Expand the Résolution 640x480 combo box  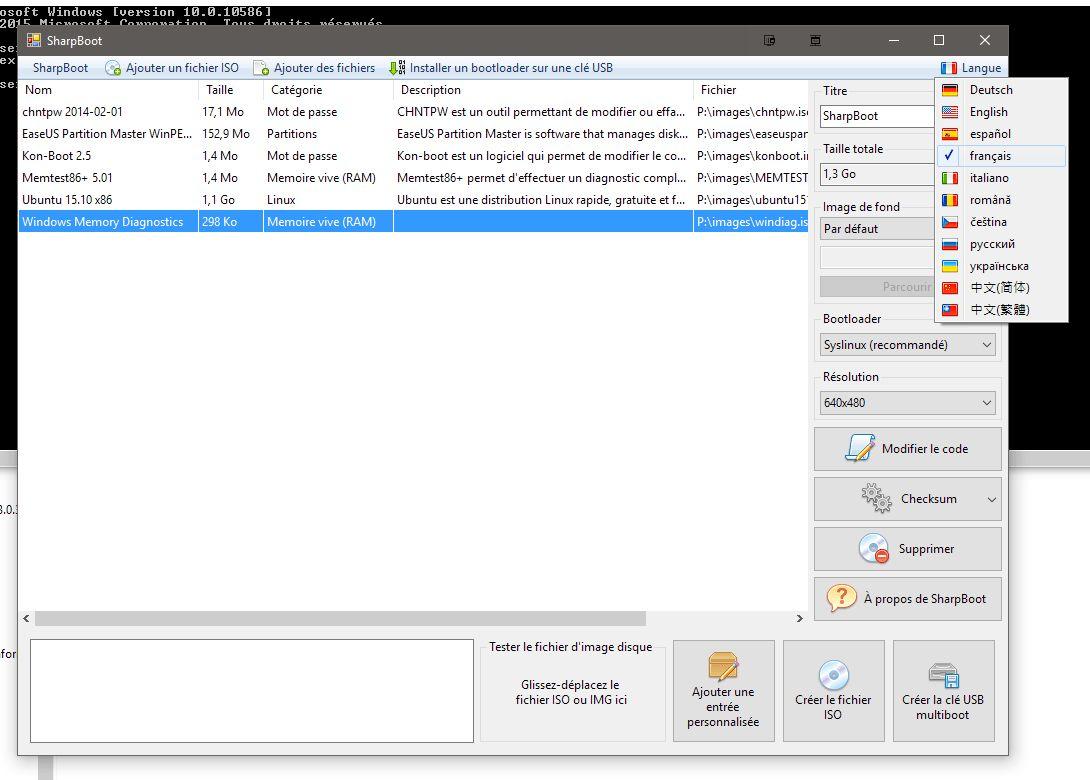908,403
